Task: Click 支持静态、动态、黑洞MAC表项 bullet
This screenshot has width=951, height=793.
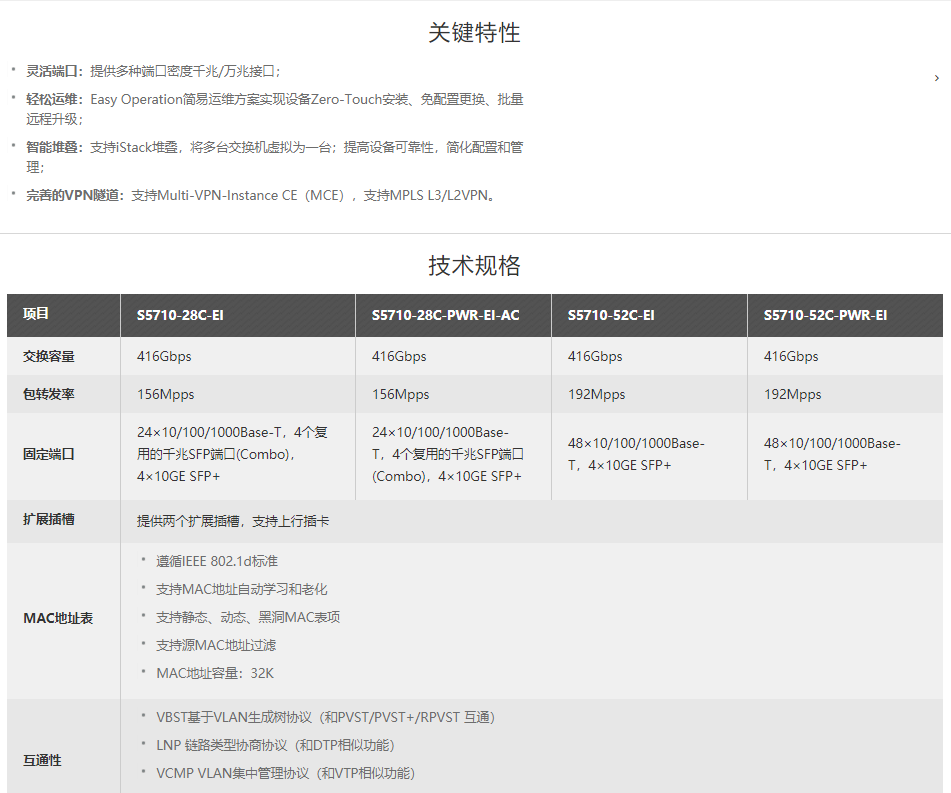Action: [248, 617]
